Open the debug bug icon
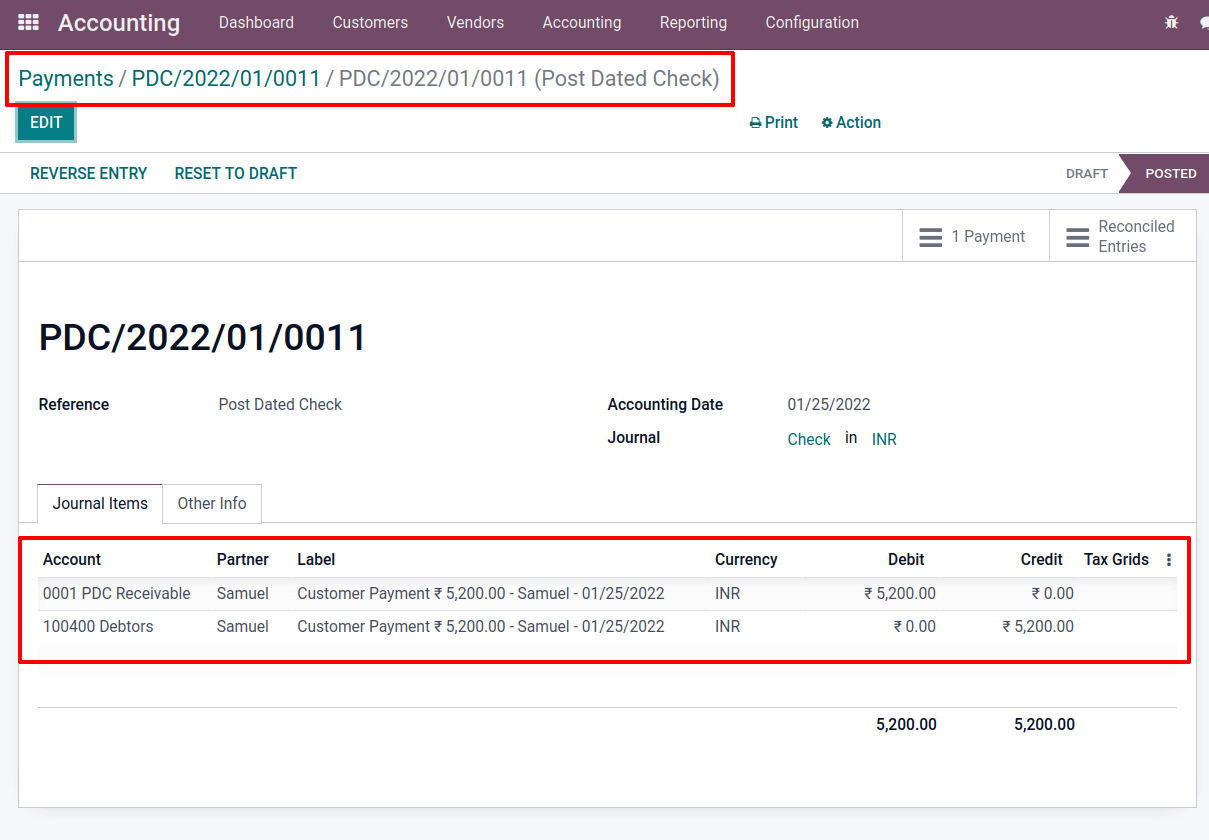 pyautogui.click(x=1172, y=22)
